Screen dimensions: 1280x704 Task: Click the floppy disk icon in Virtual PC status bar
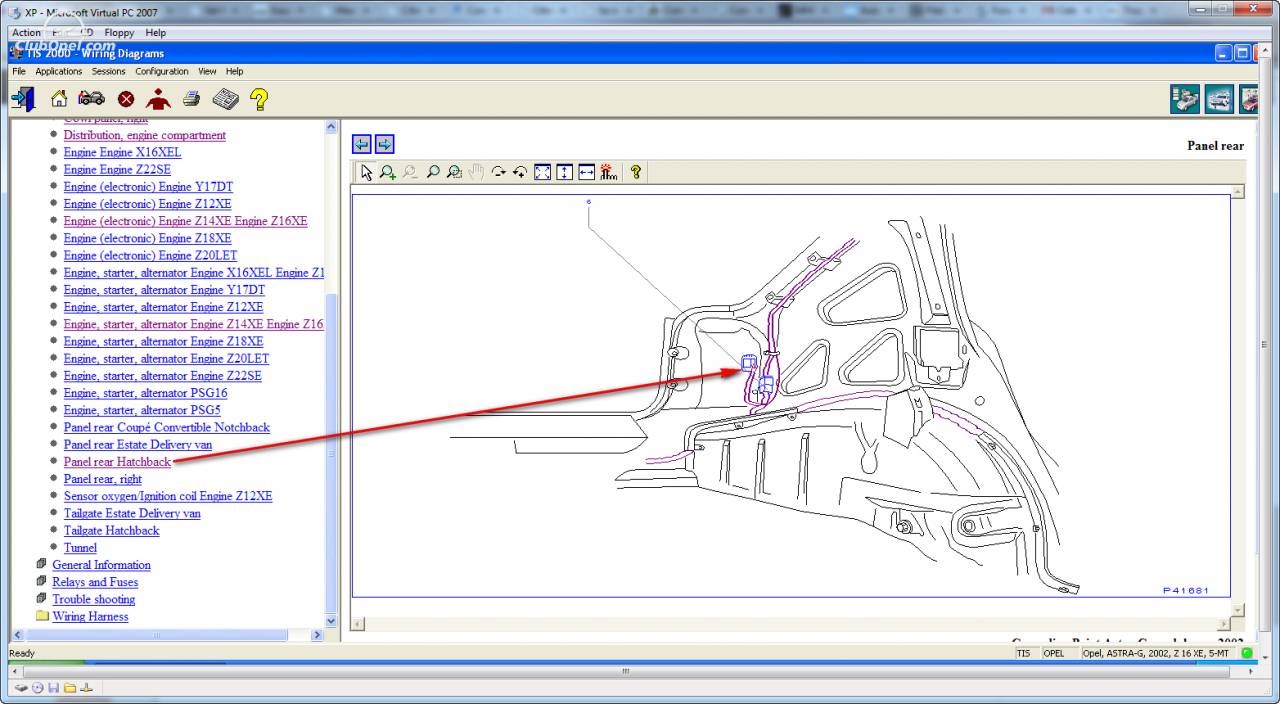(x=54, y=688)
